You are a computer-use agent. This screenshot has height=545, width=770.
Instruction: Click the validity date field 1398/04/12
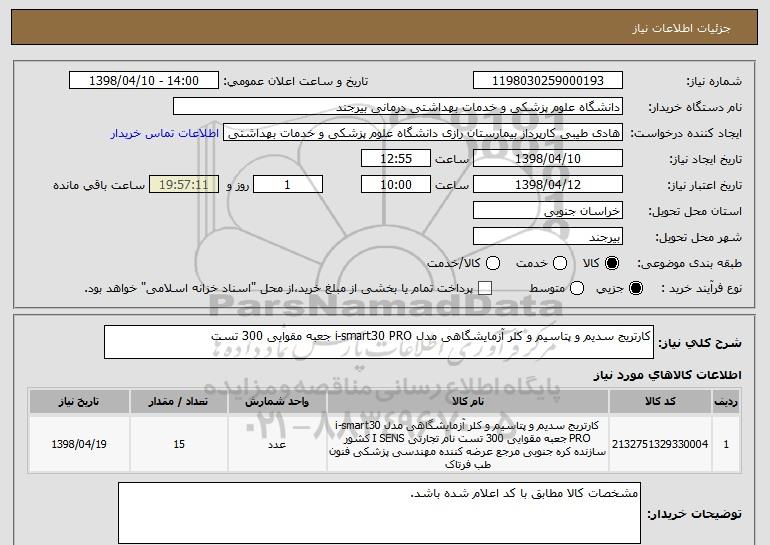548,185
